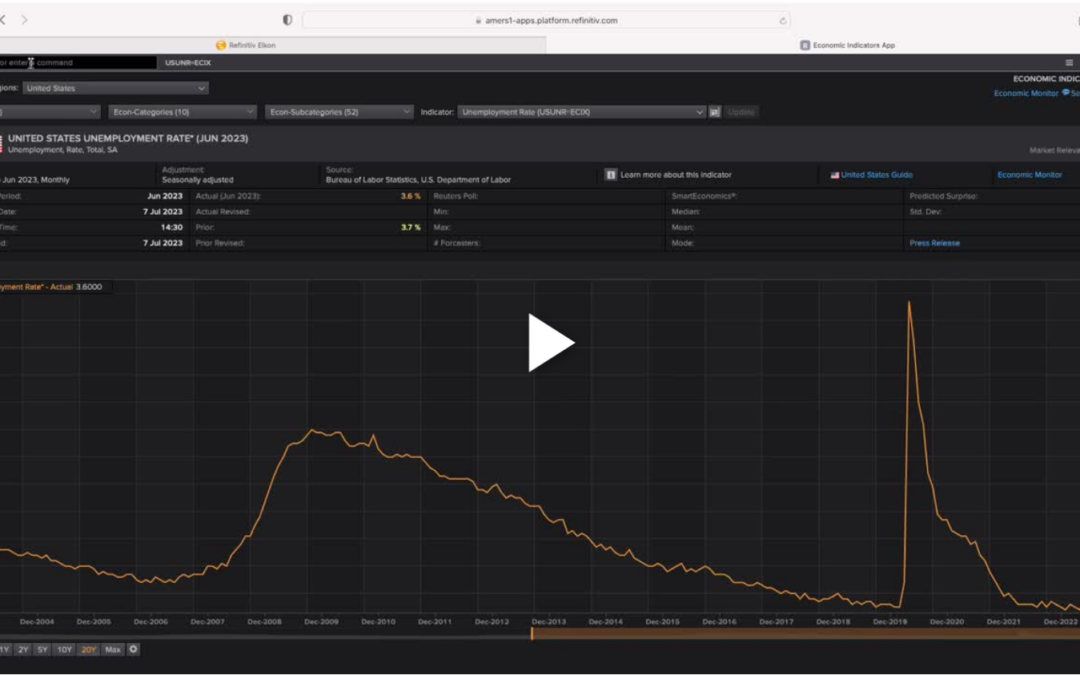Select the 10Y time range
This screenshot has width=1080, height=675.
tap(64, 650)
